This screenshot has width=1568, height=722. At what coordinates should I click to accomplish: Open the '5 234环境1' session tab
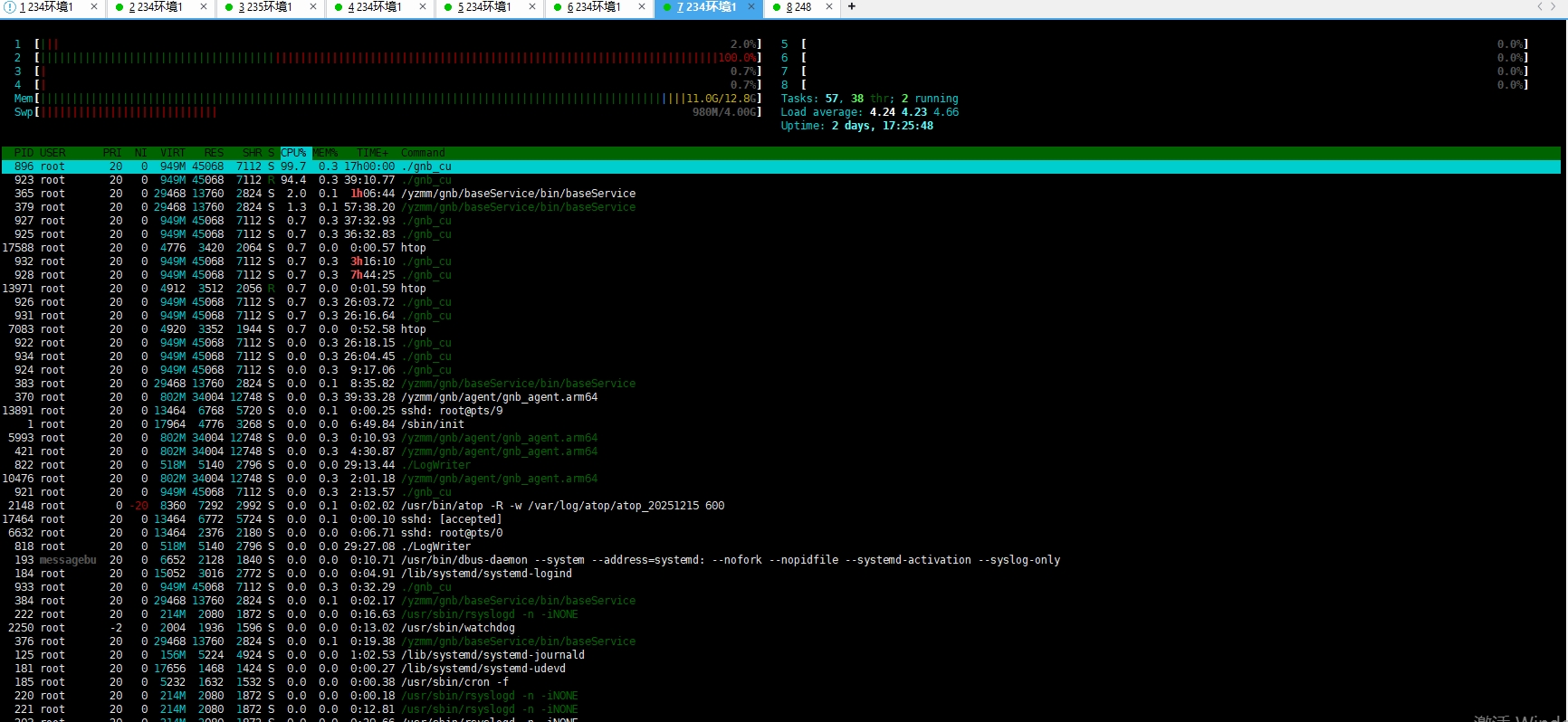tap(483, 7)
